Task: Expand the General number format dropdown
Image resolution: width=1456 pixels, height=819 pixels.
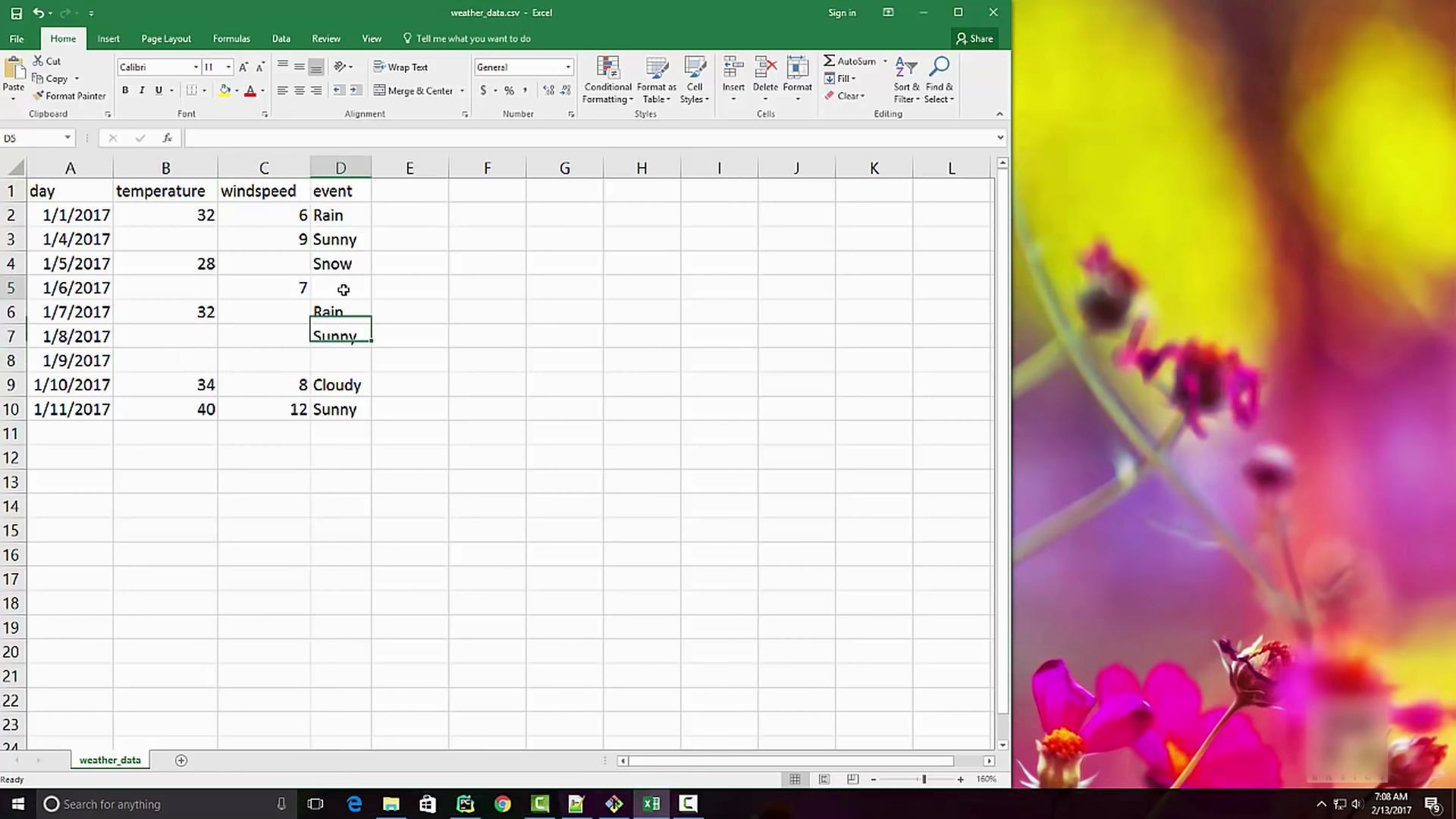Action: click(x=567, y=67)
